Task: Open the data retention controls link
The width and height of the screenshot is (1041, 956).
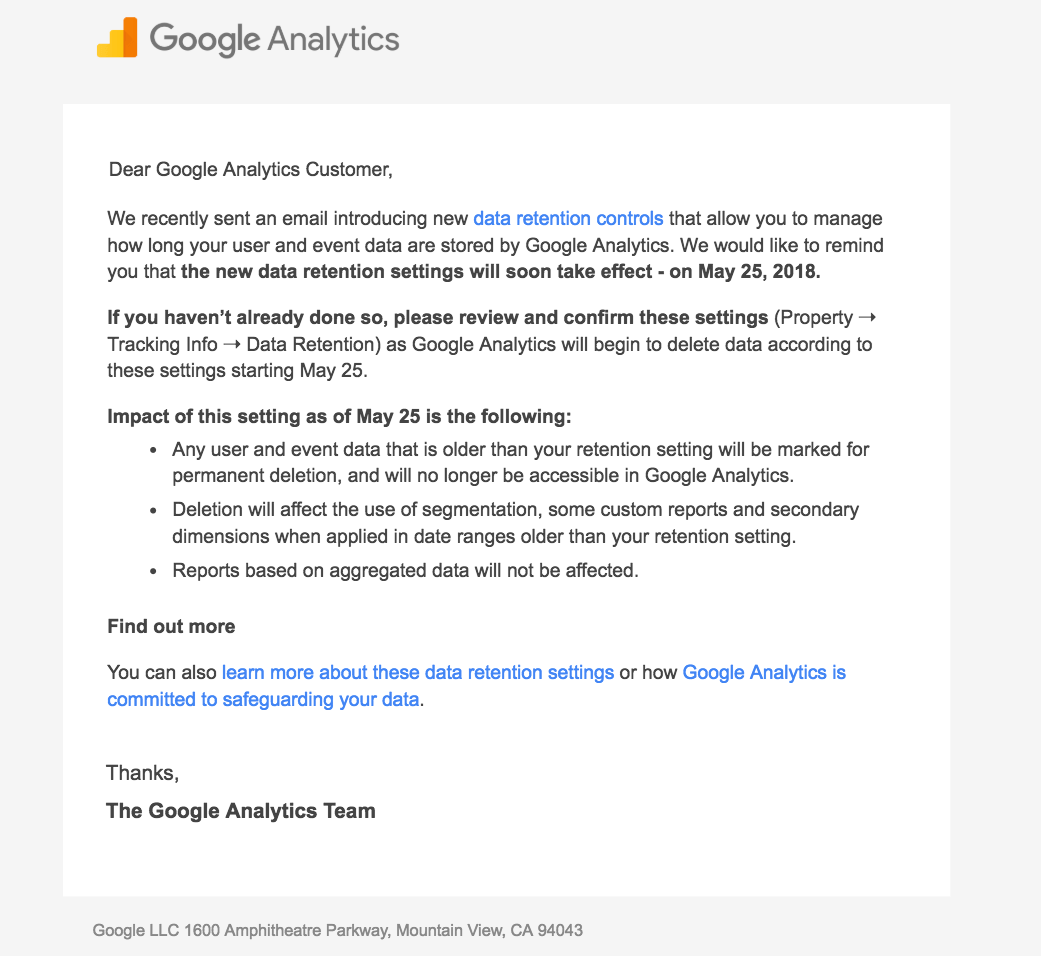Action: 568,218
